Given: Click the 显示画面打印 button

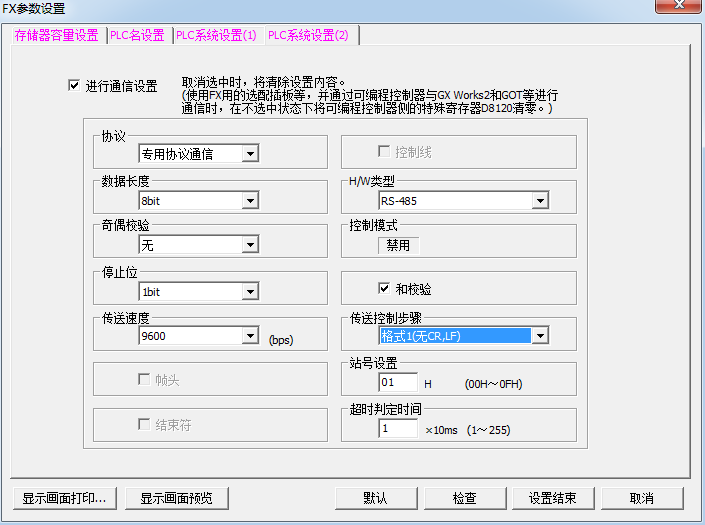Looking at the screenshot, I should point(64,498).
